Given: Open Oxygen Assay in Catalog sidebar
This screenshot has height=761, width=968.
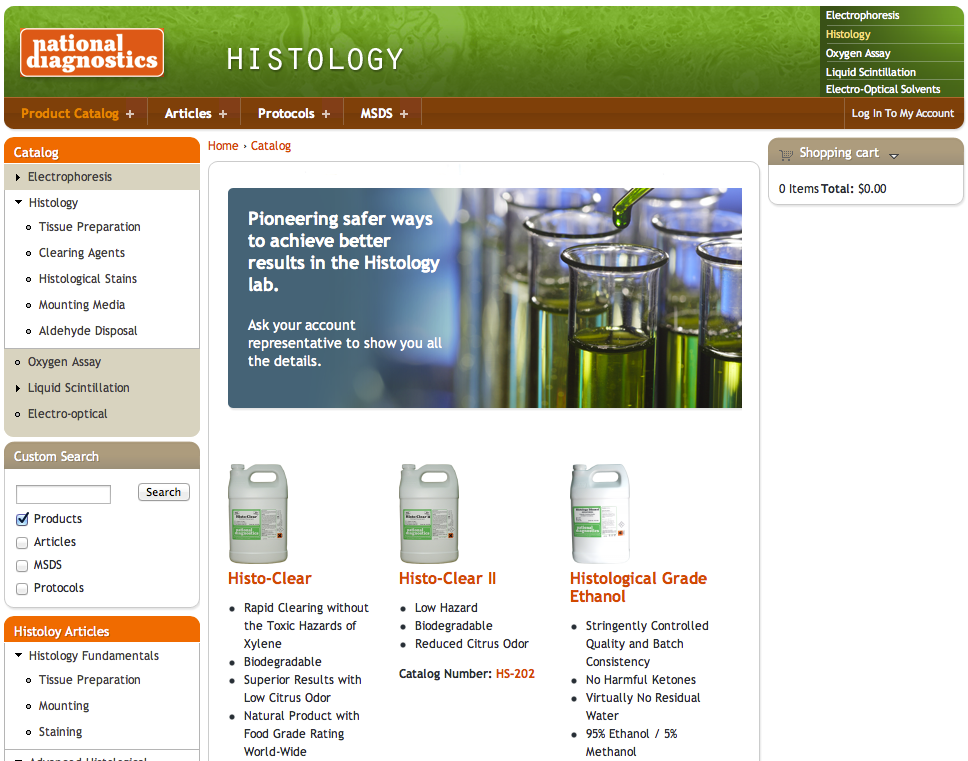Looking at the screenshot, I should pyautogui.click(x=64, y=362).
